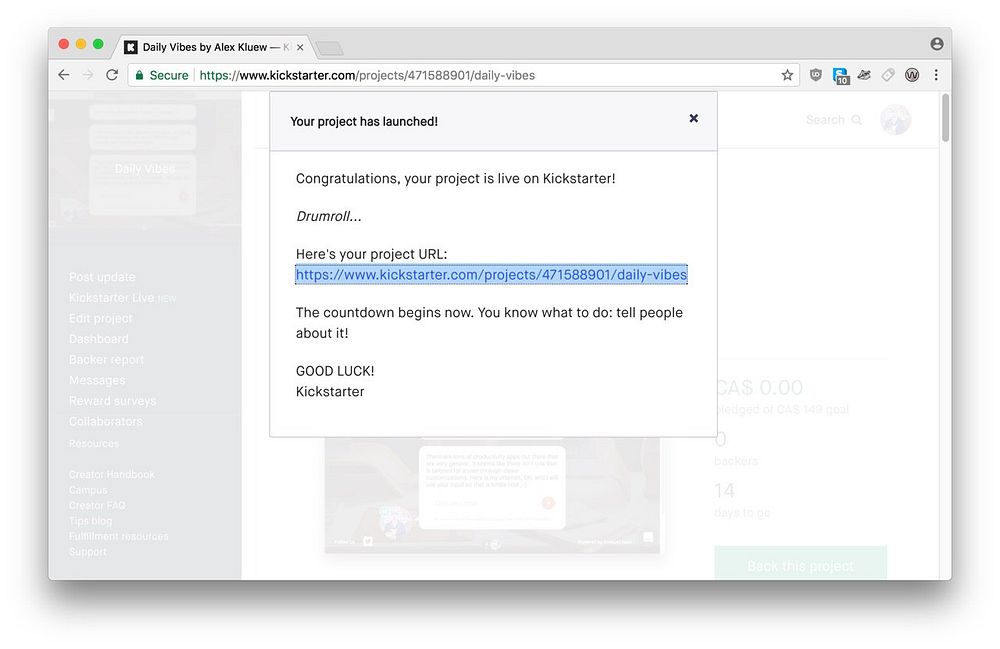
Task: Click 'Your project has launched!' dialog title
Action: pyautogui.click(x=364, y=122)
